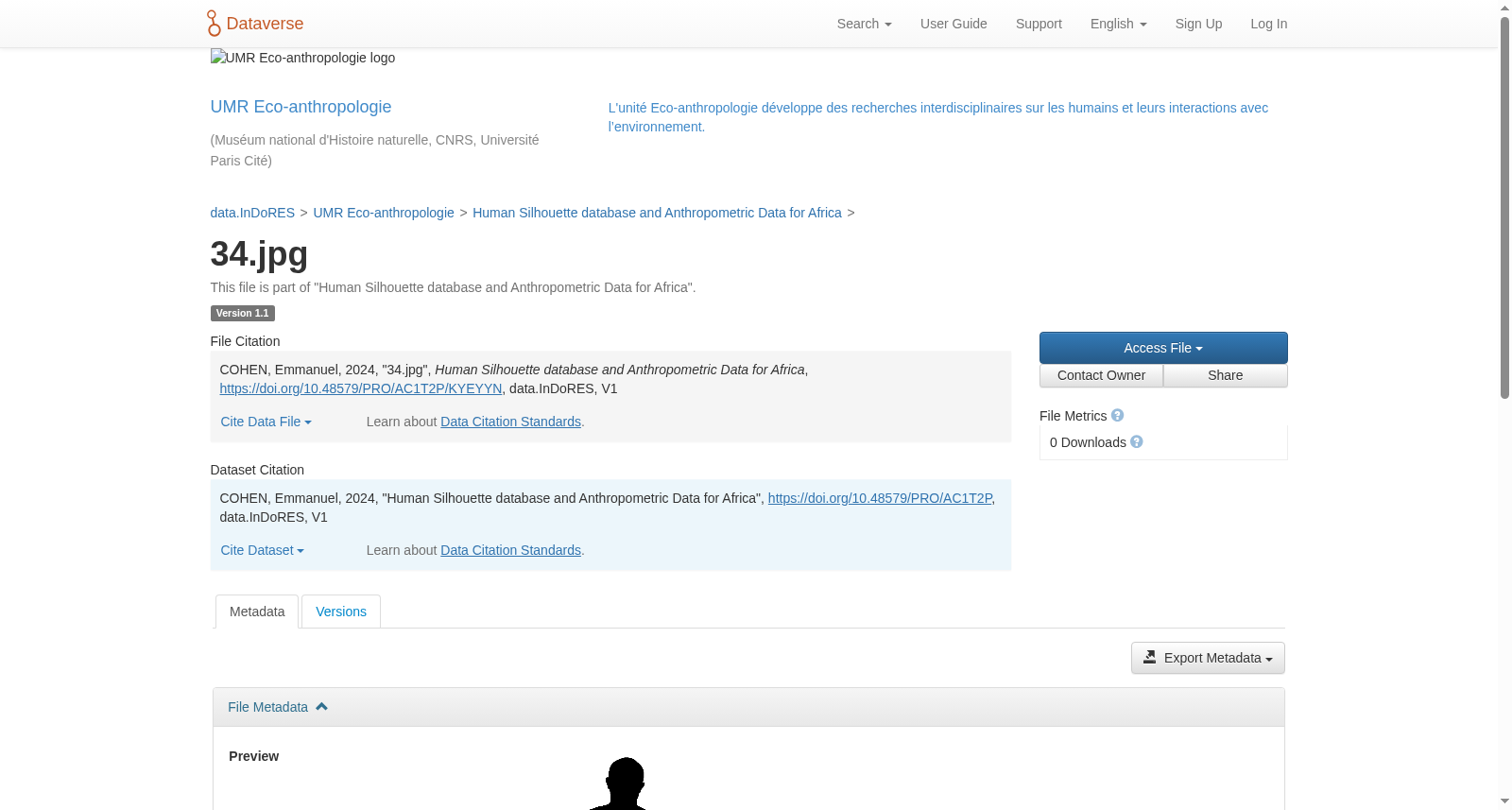Click the UMR Eco-anthropologie heading link
Image resolution: width=1512 pixels, height=810 pixels.
301,107
